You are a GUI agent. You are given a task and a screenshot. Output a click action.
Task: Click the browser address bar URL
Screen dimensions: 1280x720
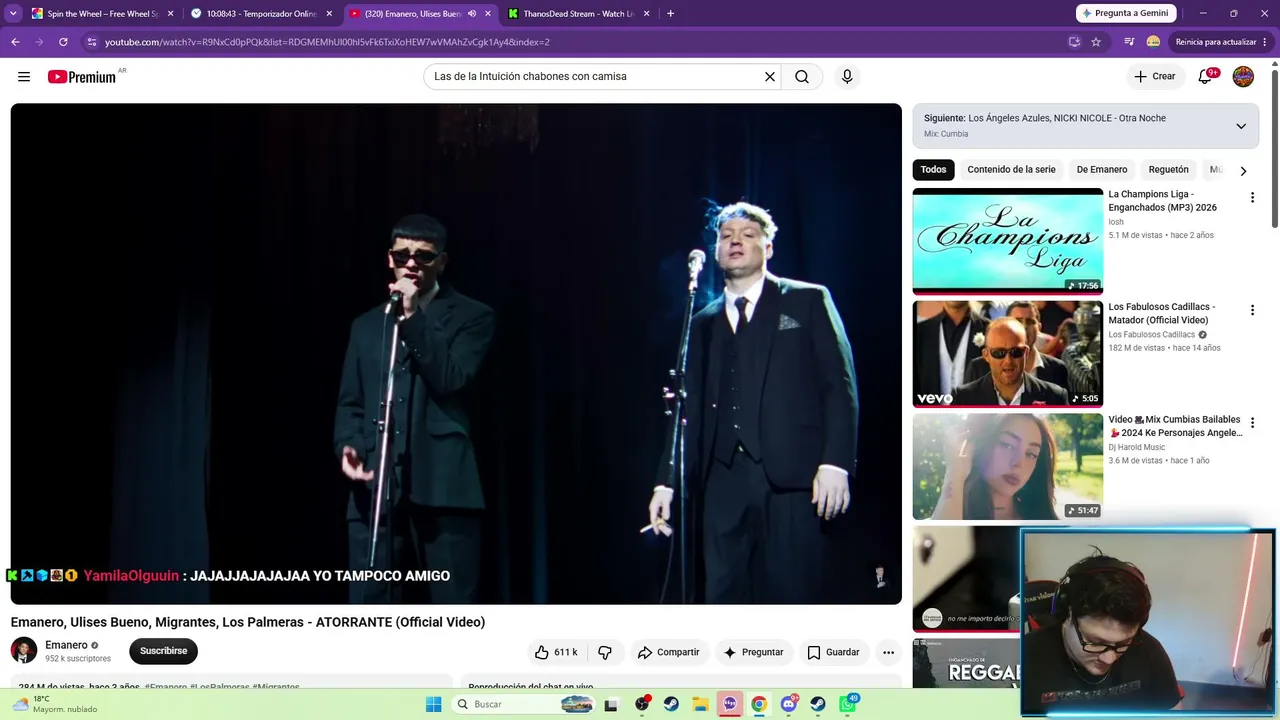click(327, 42)
